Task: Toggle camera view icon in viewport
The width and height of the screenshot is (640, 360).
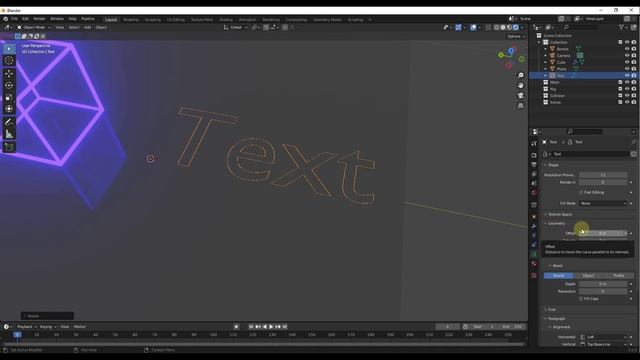Action: click(520, 96)
